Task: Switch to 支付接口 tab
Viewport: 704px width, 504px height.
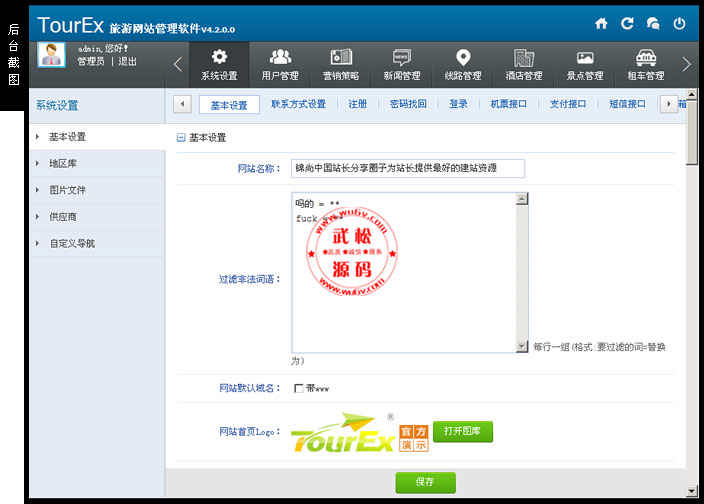Action: tap(568, 104)
